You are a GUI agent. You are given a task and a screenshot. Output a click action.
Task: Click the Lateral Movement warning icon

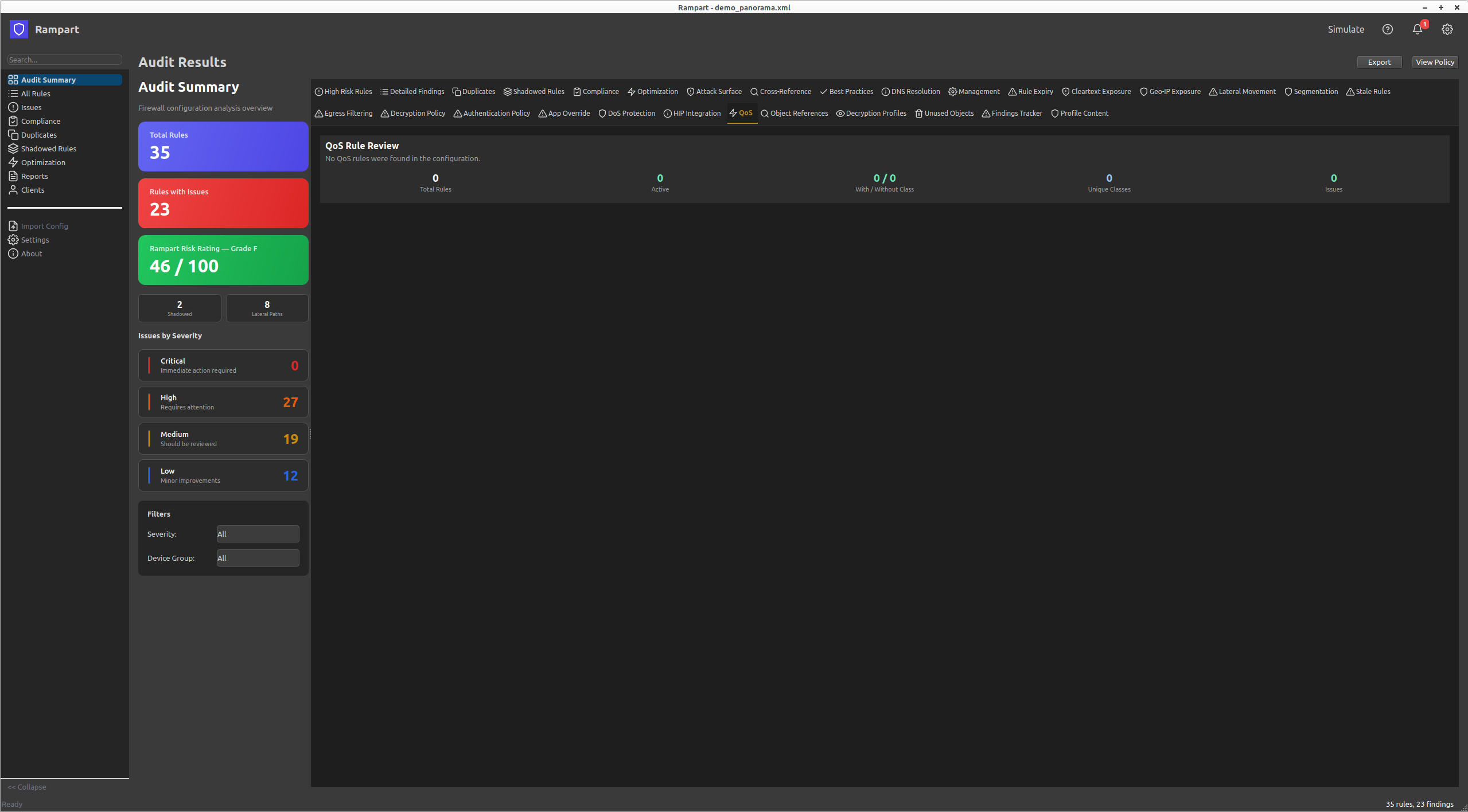(1213, 92)
